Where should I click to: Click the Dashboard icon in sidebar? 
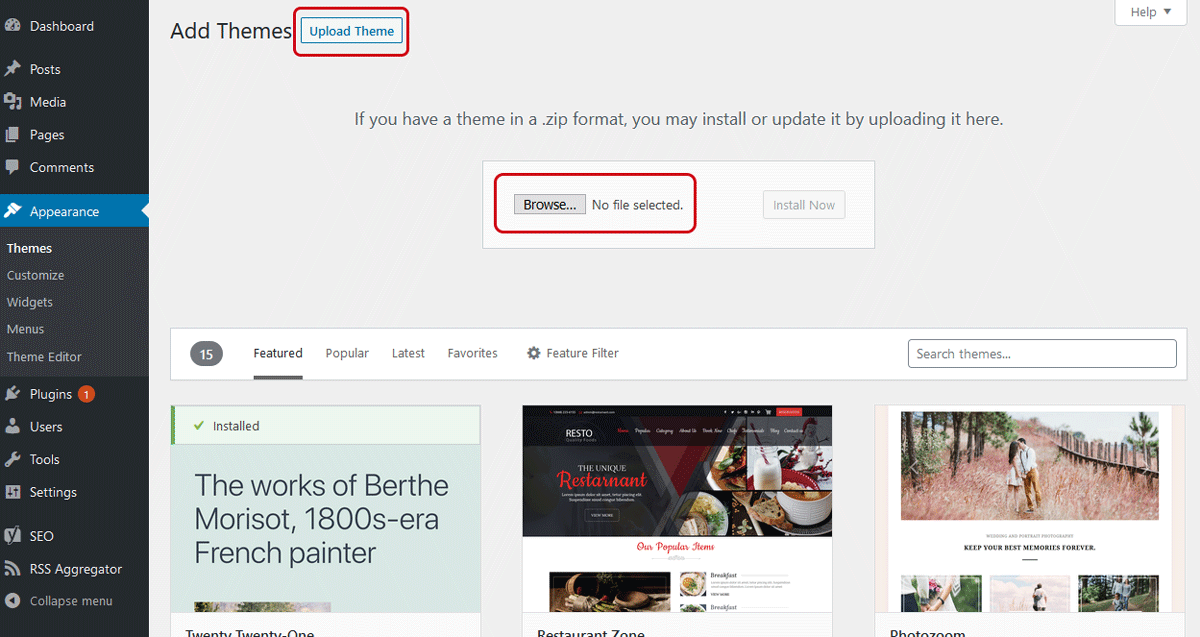pos(13,26)
